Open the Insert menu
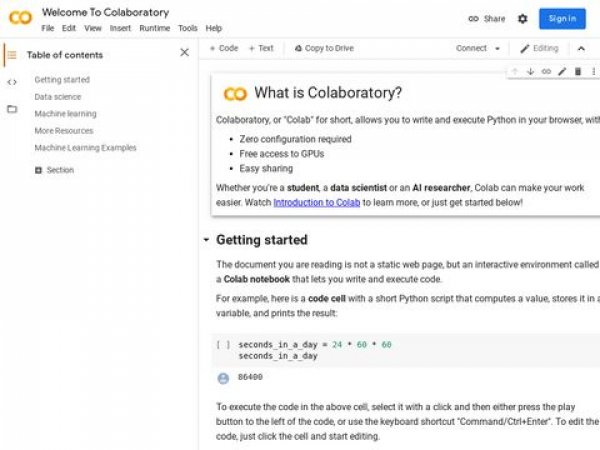This screenshot has height=450, width=600. click(120, 28)
